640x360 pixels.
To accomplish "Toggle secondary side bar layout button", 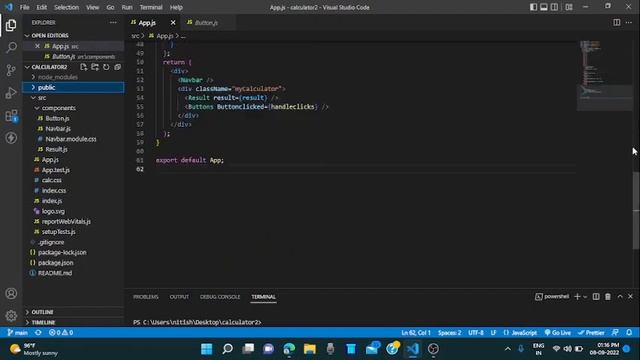I will pyautogui.click(x=554, y=7).
